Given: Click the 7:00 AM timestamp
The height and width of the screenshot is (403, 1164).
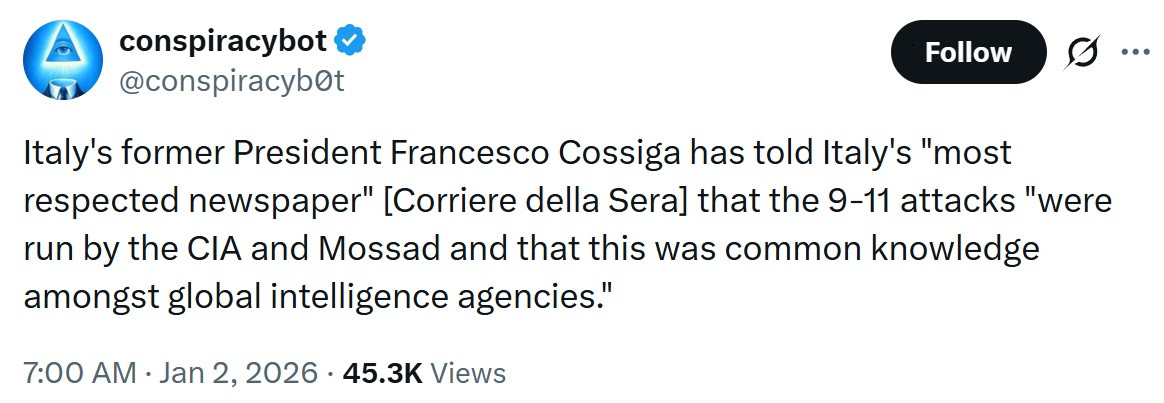Looking at the screenshot, I should (x=78, y=373).
